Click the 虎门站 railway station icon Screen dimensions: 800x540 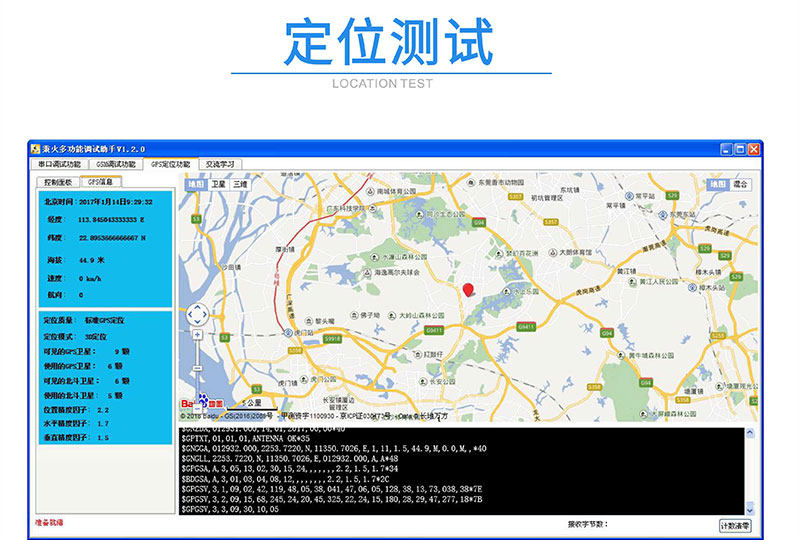pyautogui.click(x=288, y=332)
